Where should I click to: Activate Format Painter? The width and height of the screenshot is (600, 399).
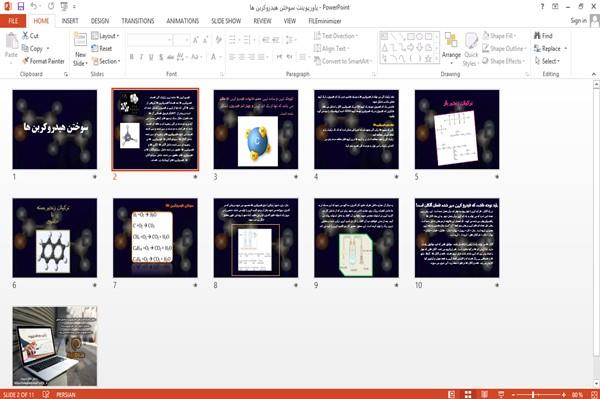(43, 61)
